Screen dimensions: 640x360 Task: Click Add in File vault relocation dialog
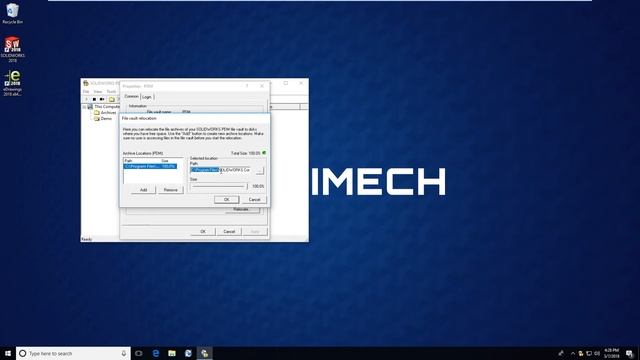click(x=143, y=190)
